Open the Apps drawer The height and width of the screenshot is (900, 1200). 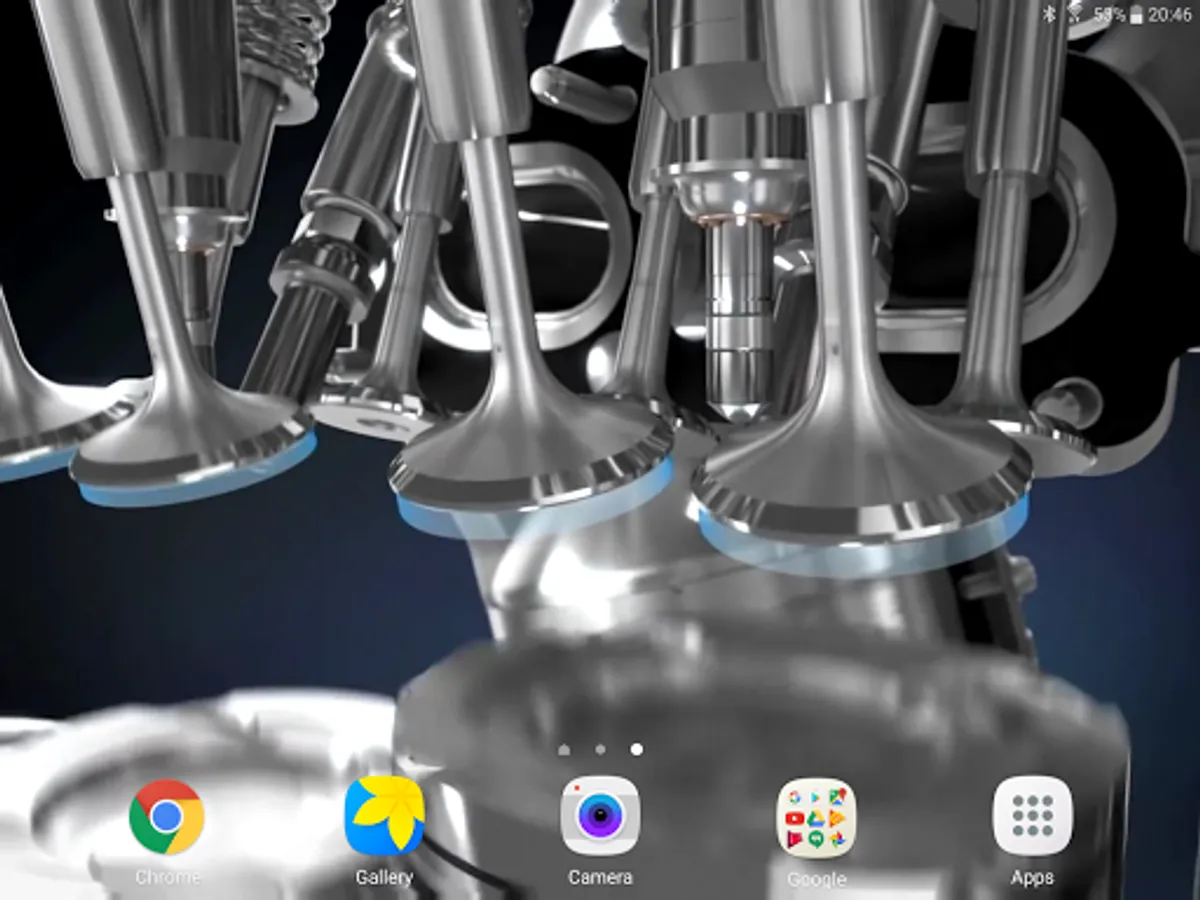[1032, 816]
